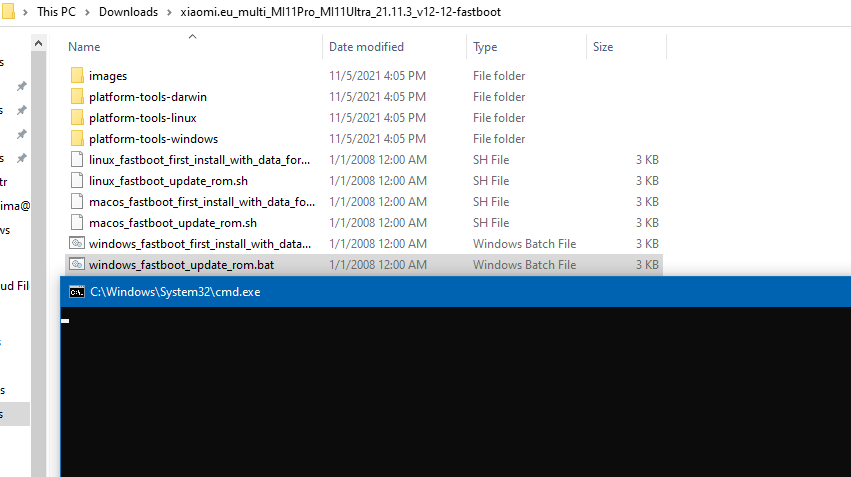Click the windows_fastboot_update_rom.bat batch icon
851x477 pixels.
(77, 264)
